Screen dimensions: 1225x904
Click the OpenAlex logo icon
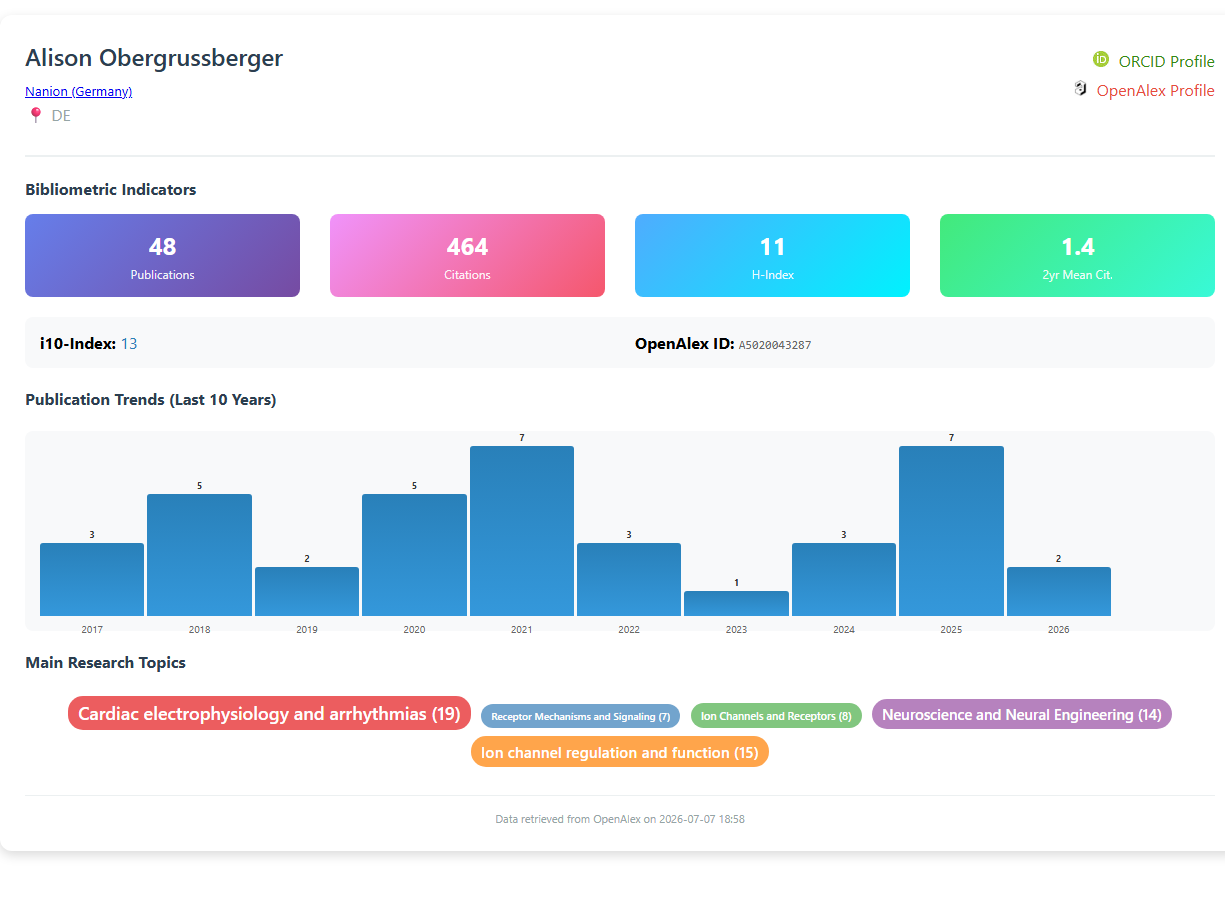click(x=1080, y=89)
